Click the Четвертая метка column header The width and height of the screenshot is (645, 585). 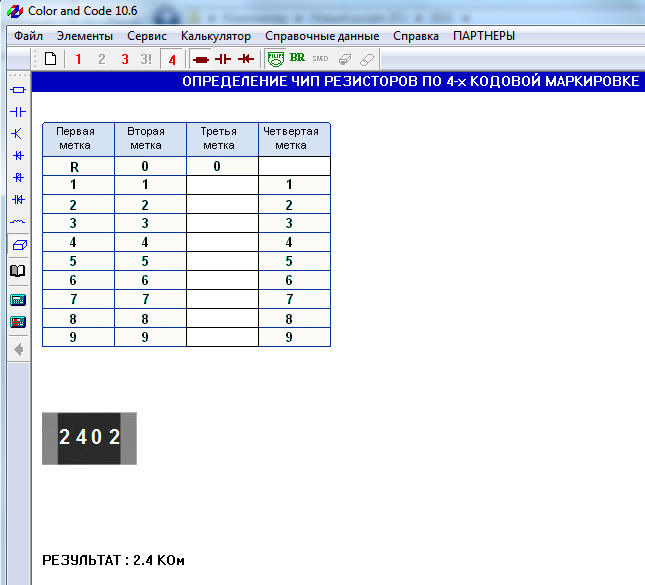coord(295,139)
